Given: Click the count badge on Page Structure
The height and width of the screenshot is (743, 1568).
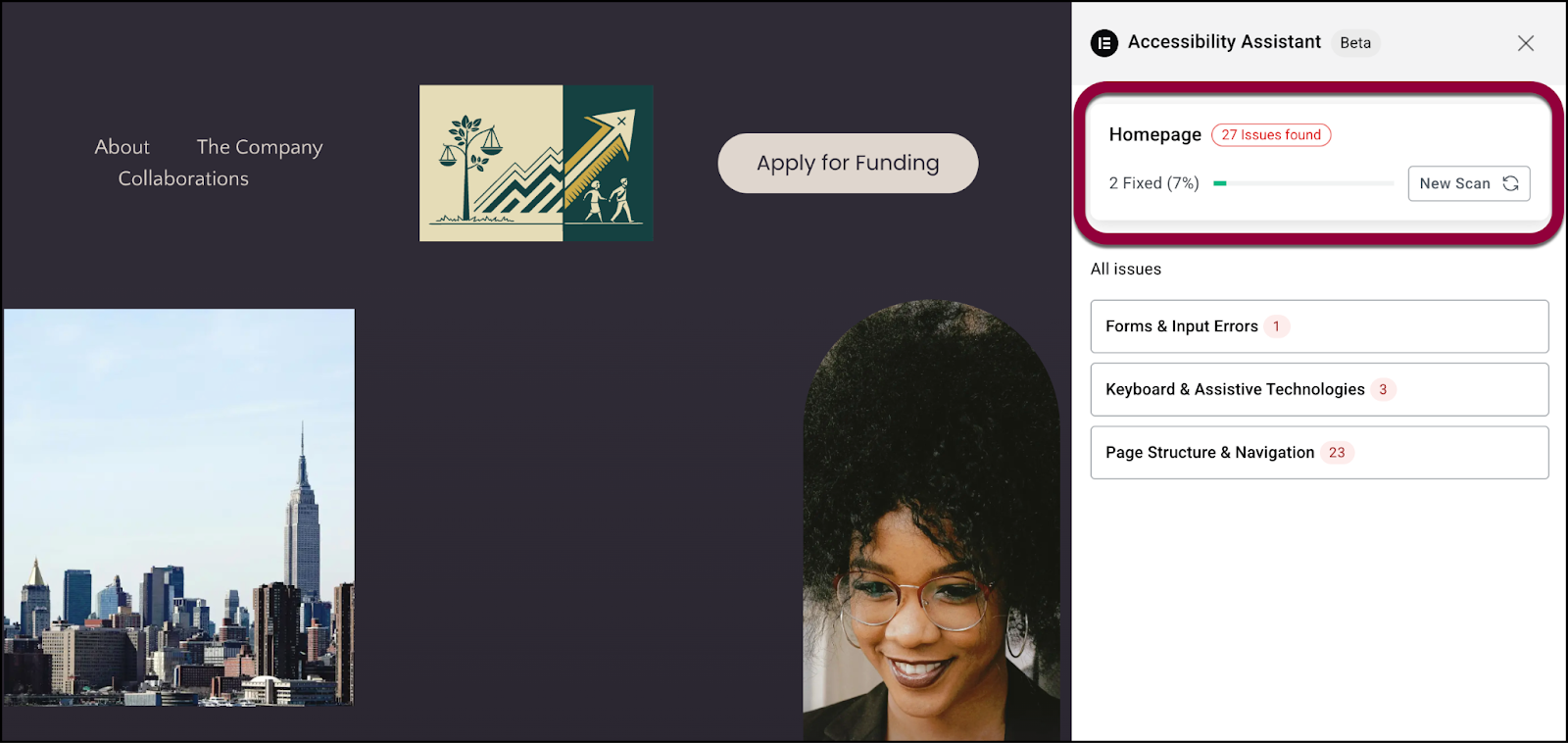Looking at the screenshot, I should coord(1337,452).
